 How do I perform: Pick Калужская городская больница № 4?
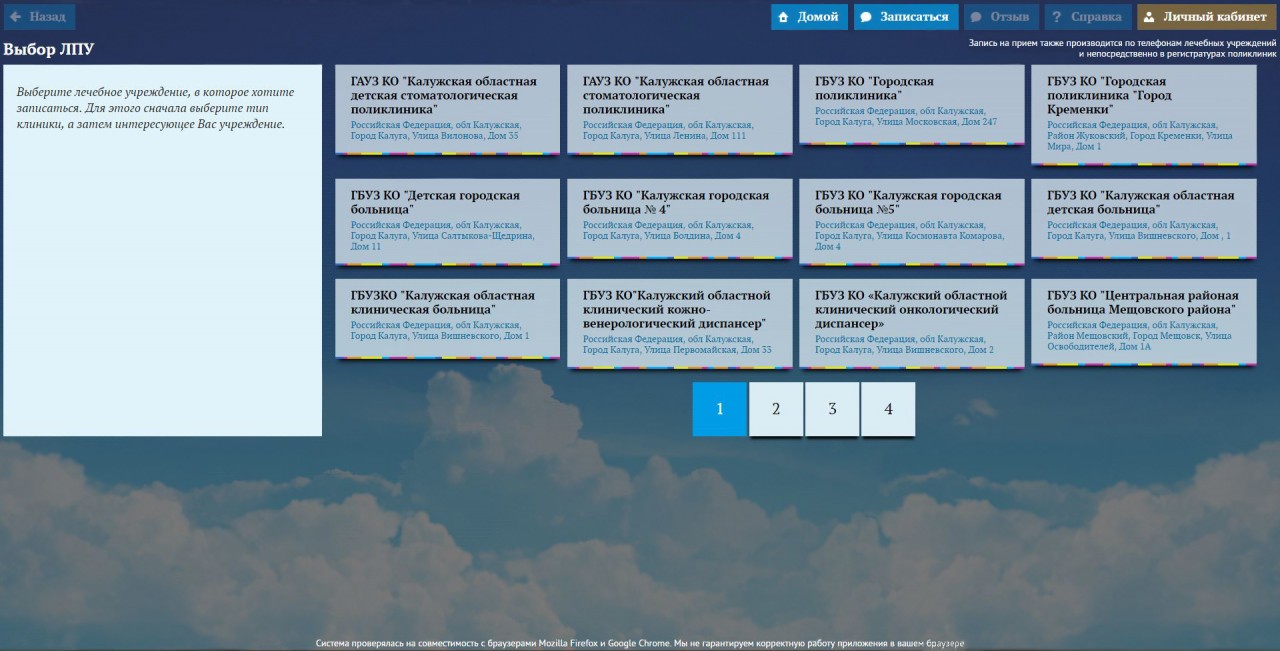[679, 217]
